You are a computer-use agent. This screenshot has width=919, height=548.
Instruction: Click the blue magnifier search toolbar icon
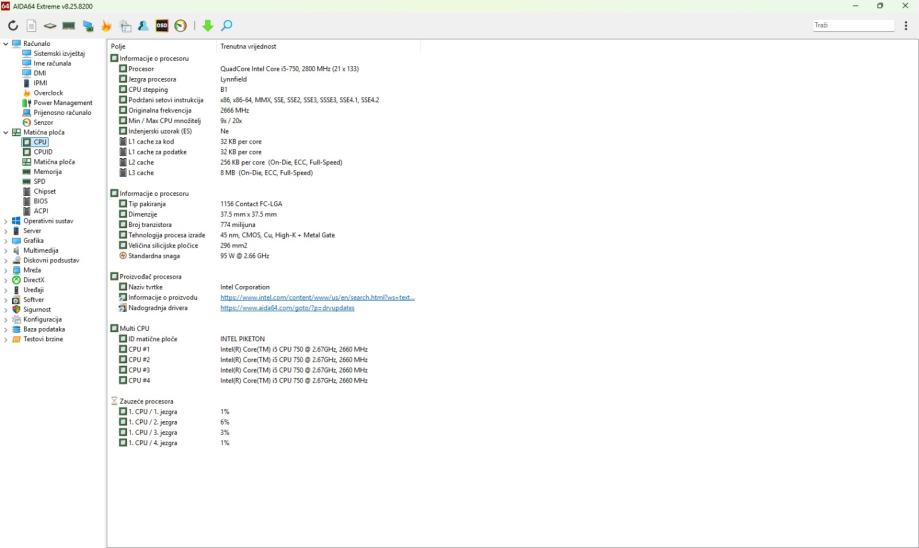click(x=226, y=25)
